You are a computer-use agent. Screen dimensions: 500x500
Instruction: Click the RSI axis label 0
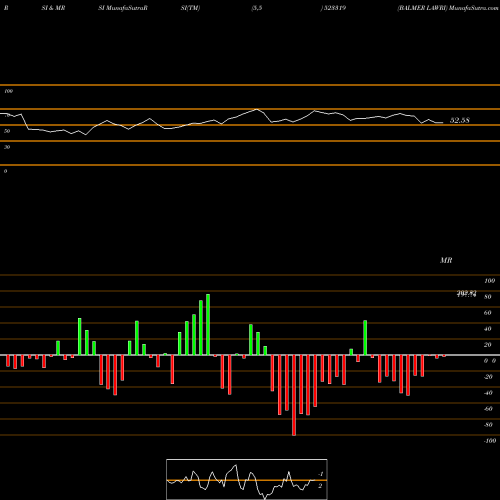(5, 171)
